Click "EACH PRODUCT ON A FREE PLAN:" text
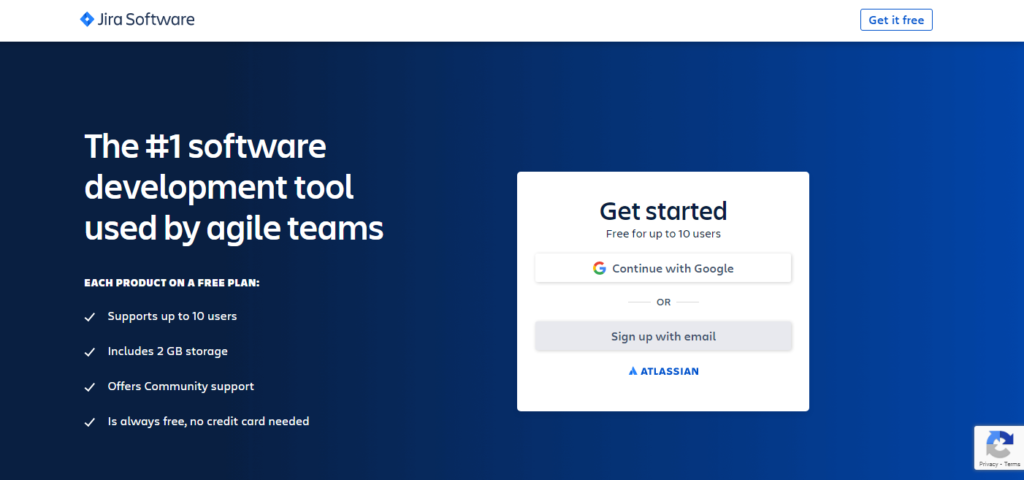The height and width of the screenshot is (480, 1024). coord(172,283)
